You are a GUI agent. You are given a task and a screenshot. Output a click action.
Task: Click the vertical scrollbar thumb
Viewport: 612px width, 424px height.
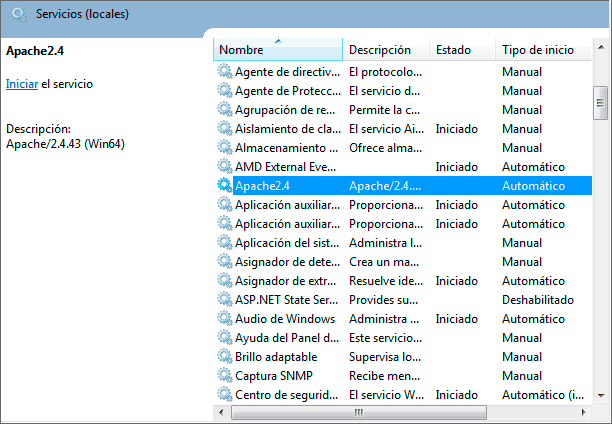point(600,103)
